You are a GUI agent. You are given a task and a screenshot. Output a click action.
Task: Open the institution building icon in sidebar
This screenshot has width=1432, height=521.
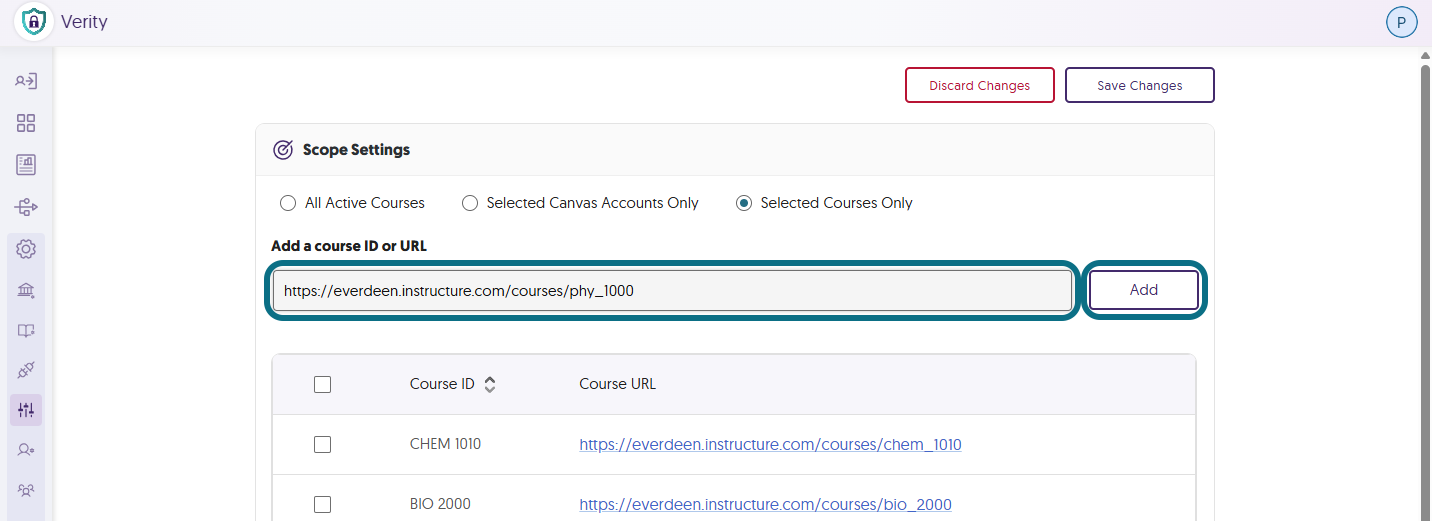(x=26, y=291)
